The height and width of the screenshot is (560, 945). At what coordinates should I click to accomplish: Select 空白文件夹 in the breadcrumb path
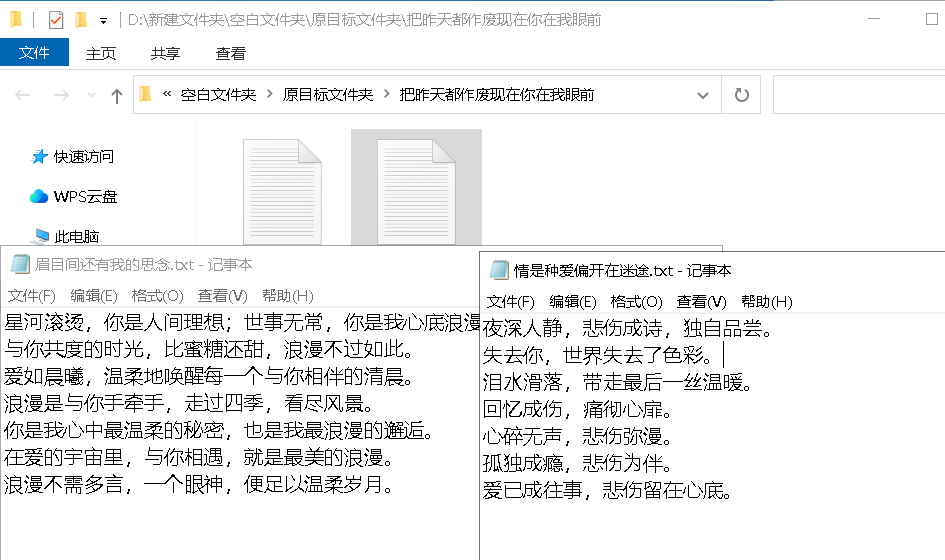218,95
